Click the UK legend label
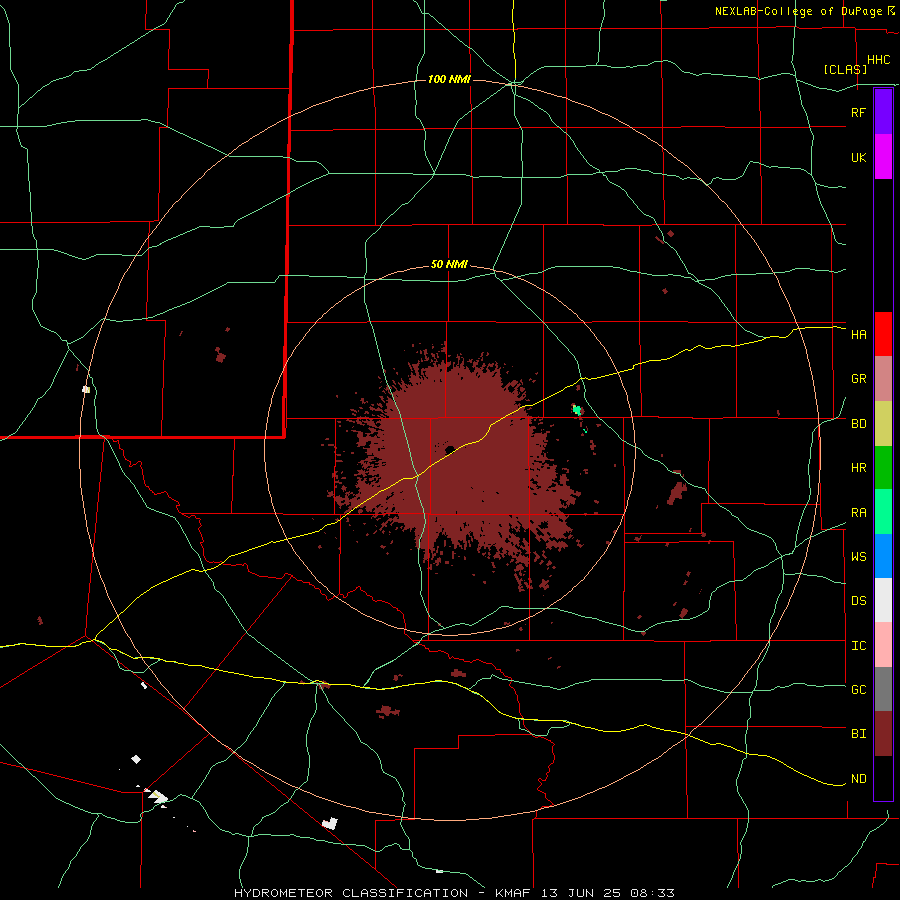This screenshot has width=900, height=900. tap(858, 157)
